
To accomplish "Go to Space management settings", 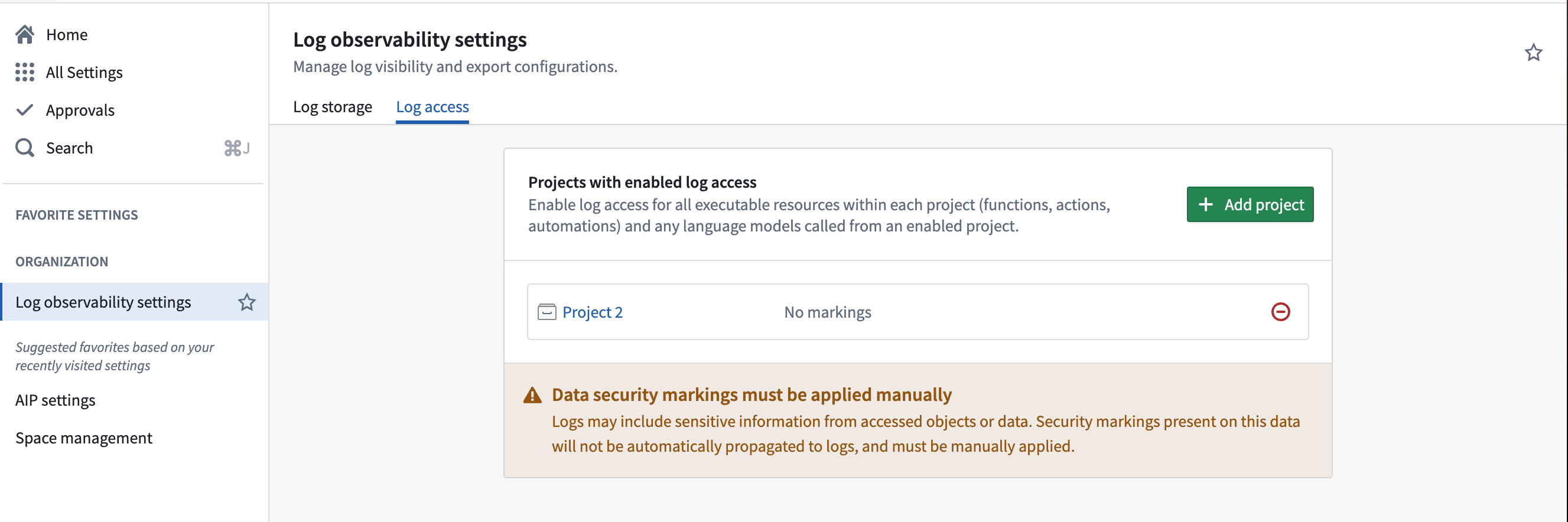I will point(84,438).
